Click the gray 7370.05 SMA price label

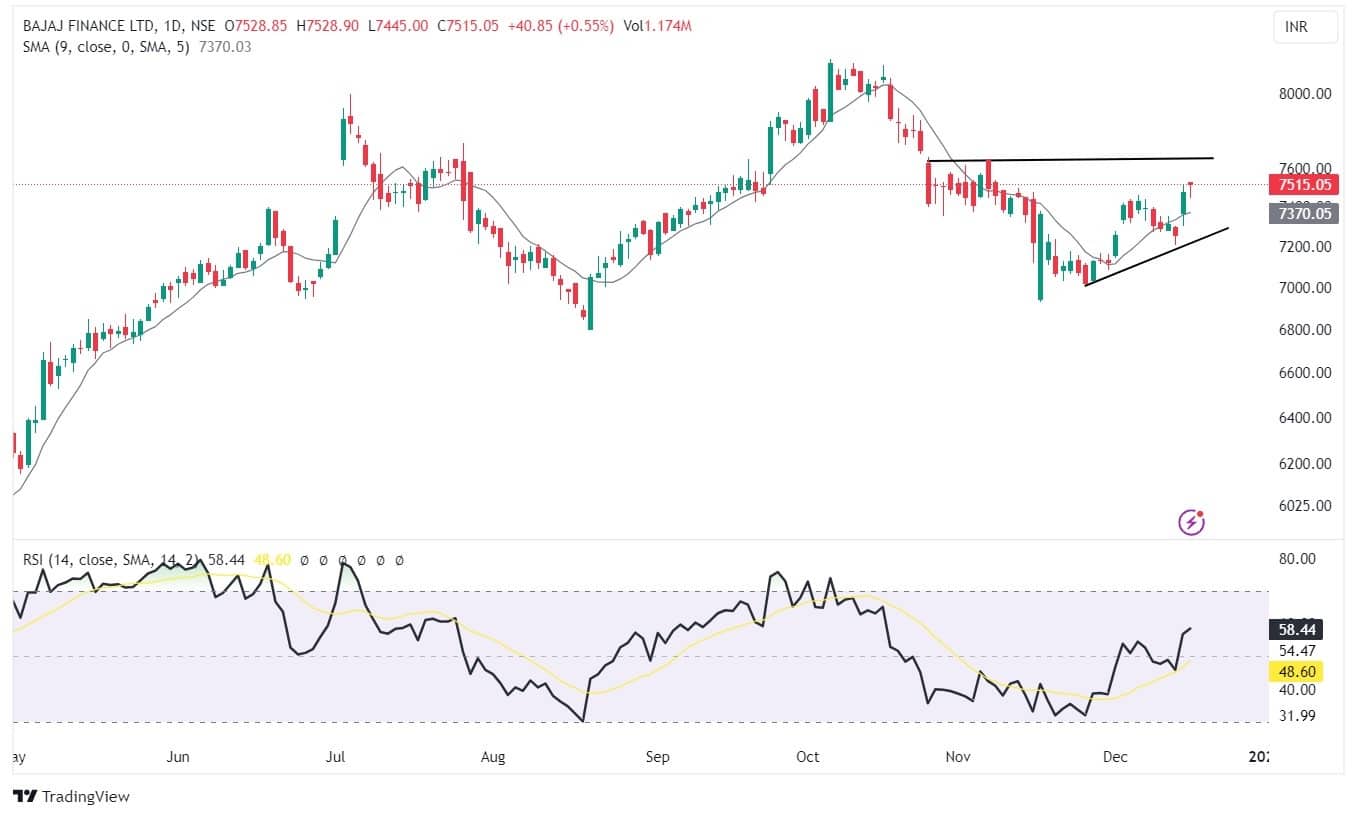pyautogui.click(x=1302, y=213)
